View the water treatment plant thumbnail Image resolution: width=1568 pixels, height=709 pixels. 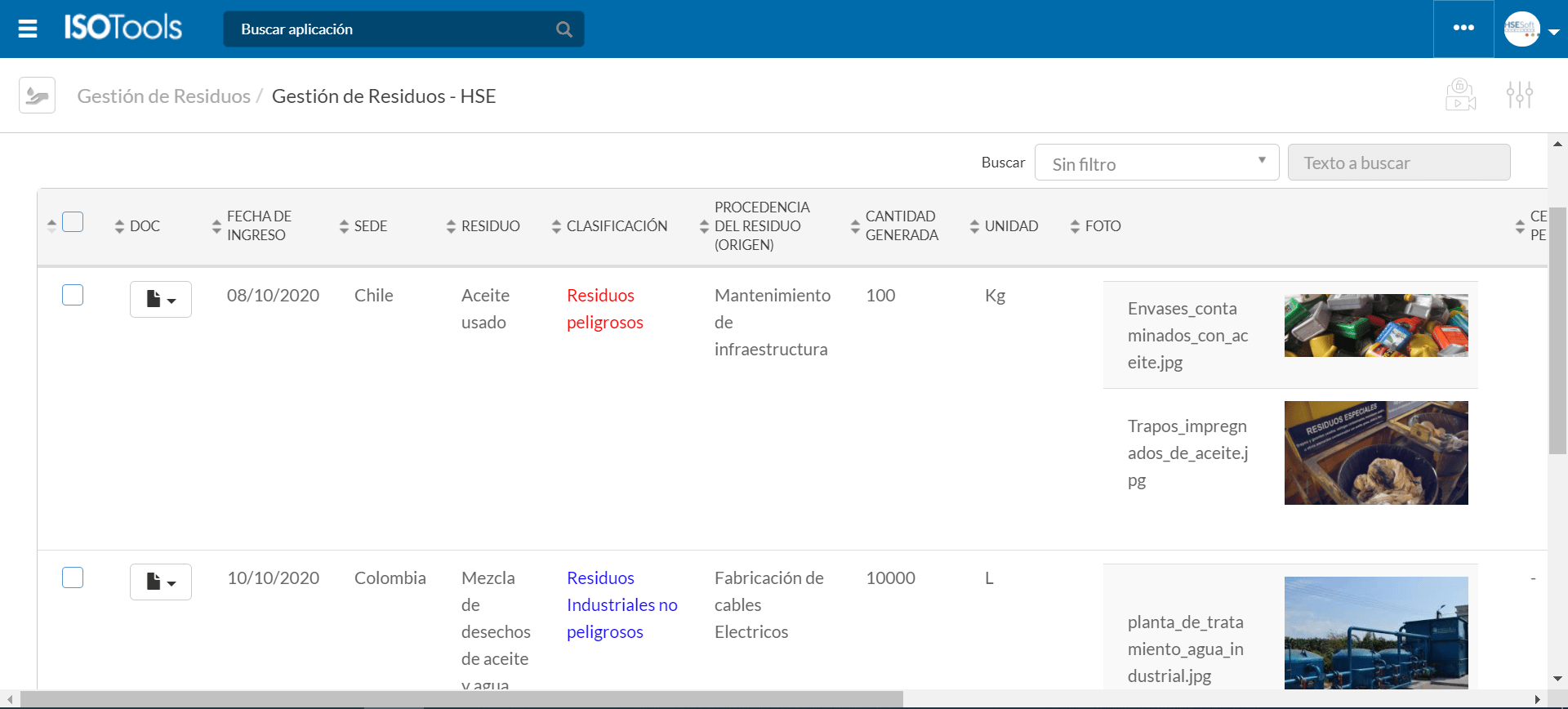[1376, 632]
